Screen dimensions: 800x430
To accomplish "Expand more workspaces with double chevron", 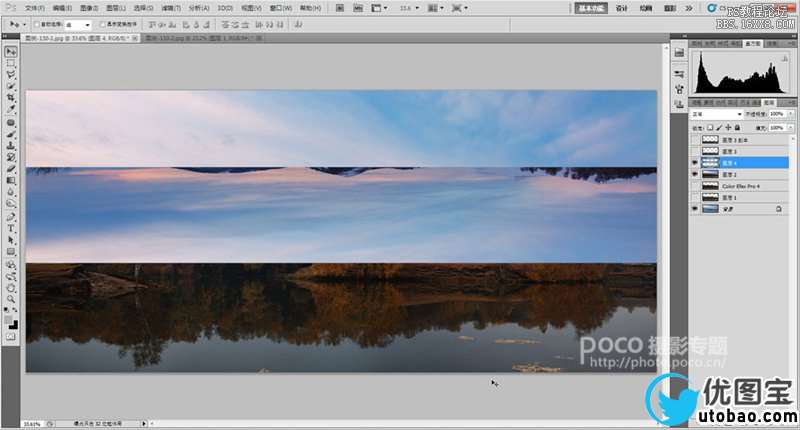I will (x=689, y=8).
